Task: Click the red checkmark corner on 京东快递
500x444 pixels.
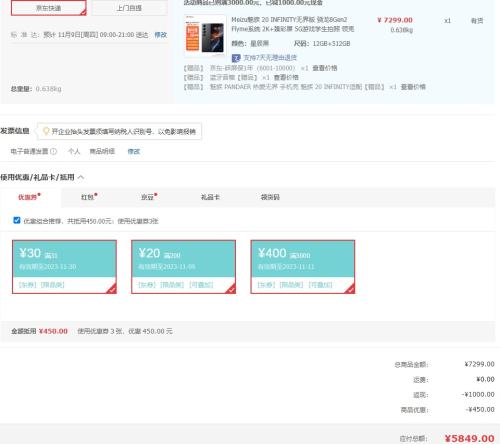Action: click(83, 12)
